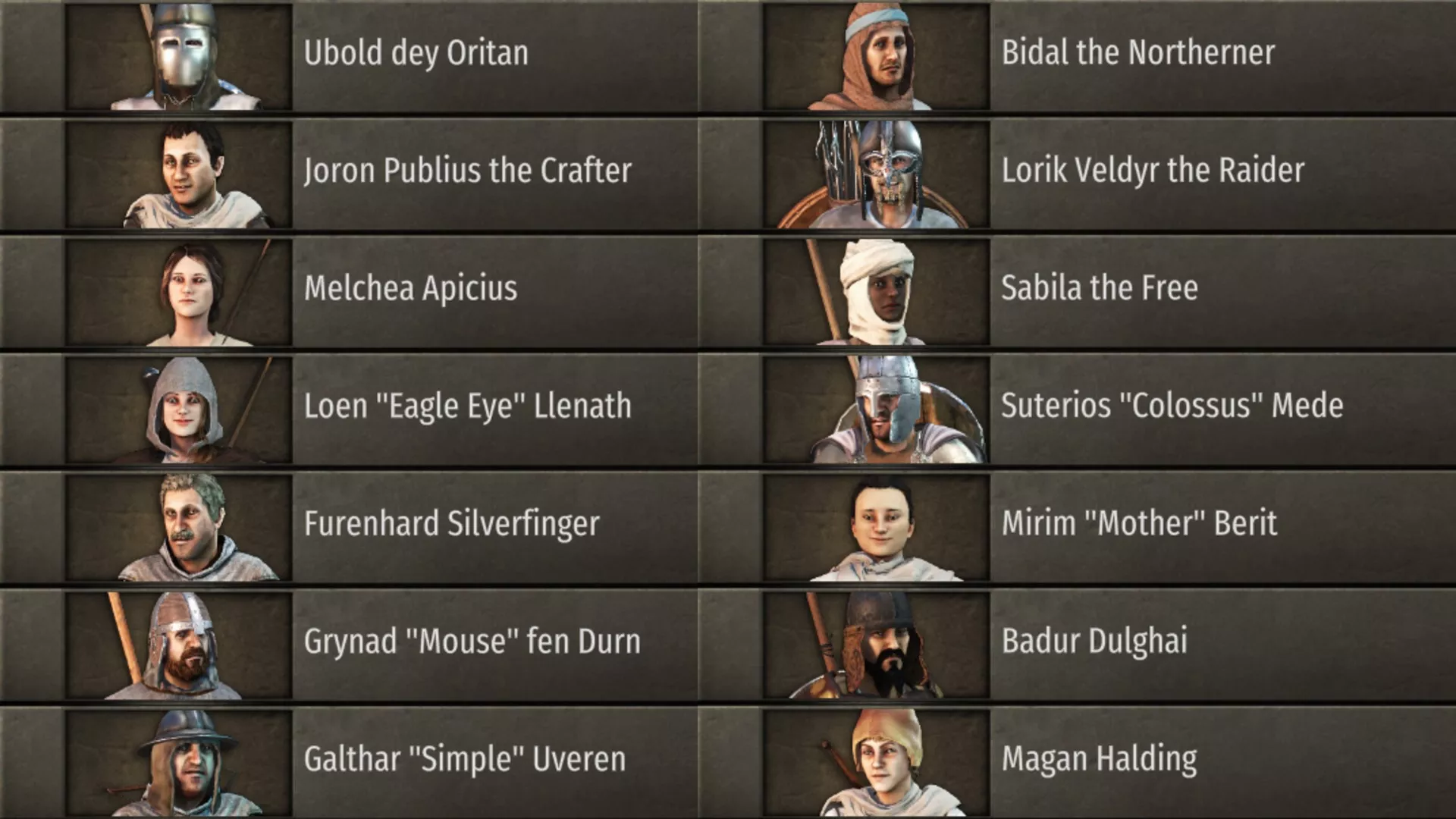Click Furenhard Silverfinger's portrait
Image resolution: width=1456 pixels, height=819 pixels.
click(179, 528)
